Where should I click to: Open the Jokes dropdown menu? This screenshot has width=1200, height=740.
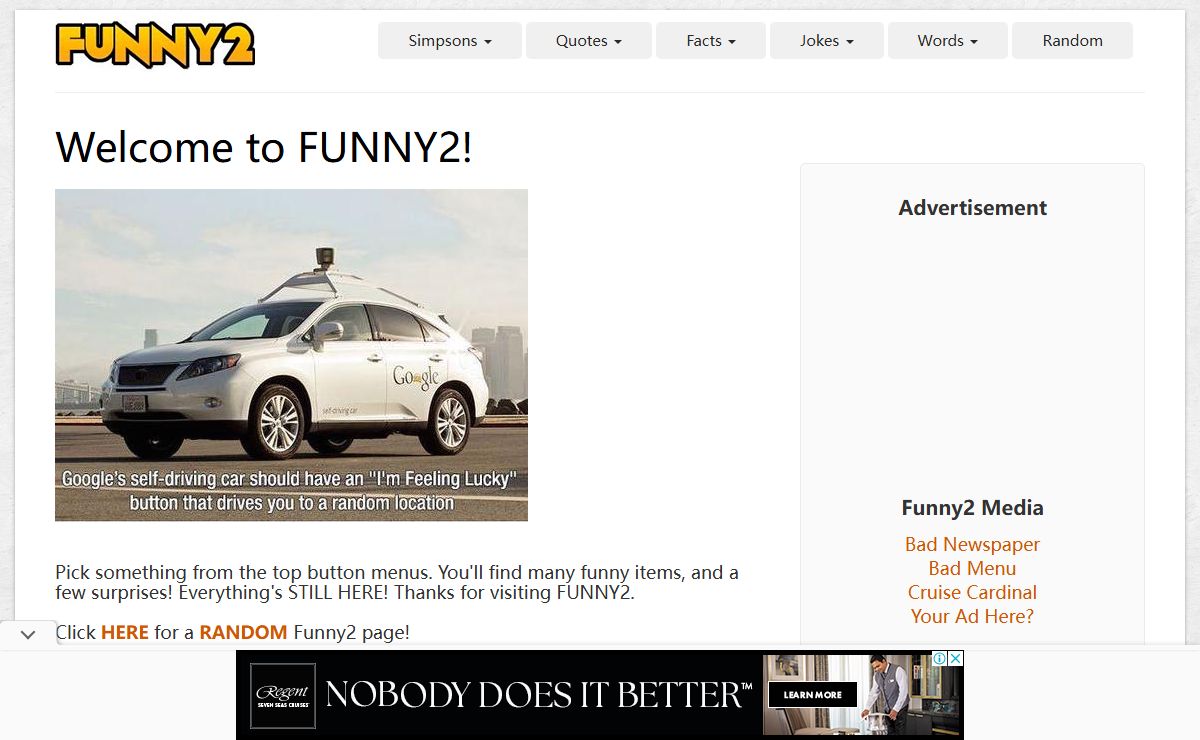click(x=827, y=41)
